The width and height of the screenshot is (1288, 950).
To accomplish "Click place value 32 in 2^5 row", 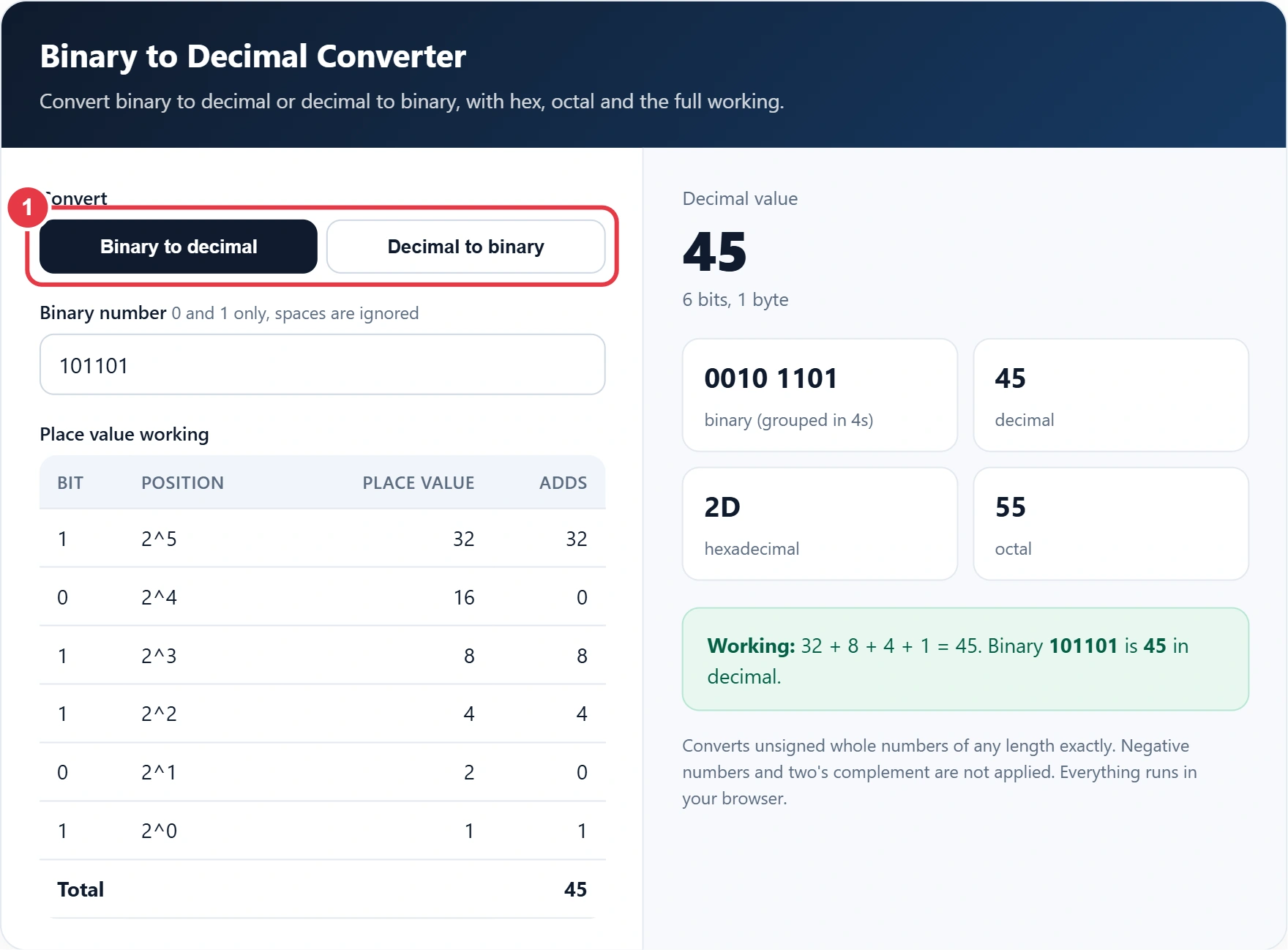I will click(464, 539).
